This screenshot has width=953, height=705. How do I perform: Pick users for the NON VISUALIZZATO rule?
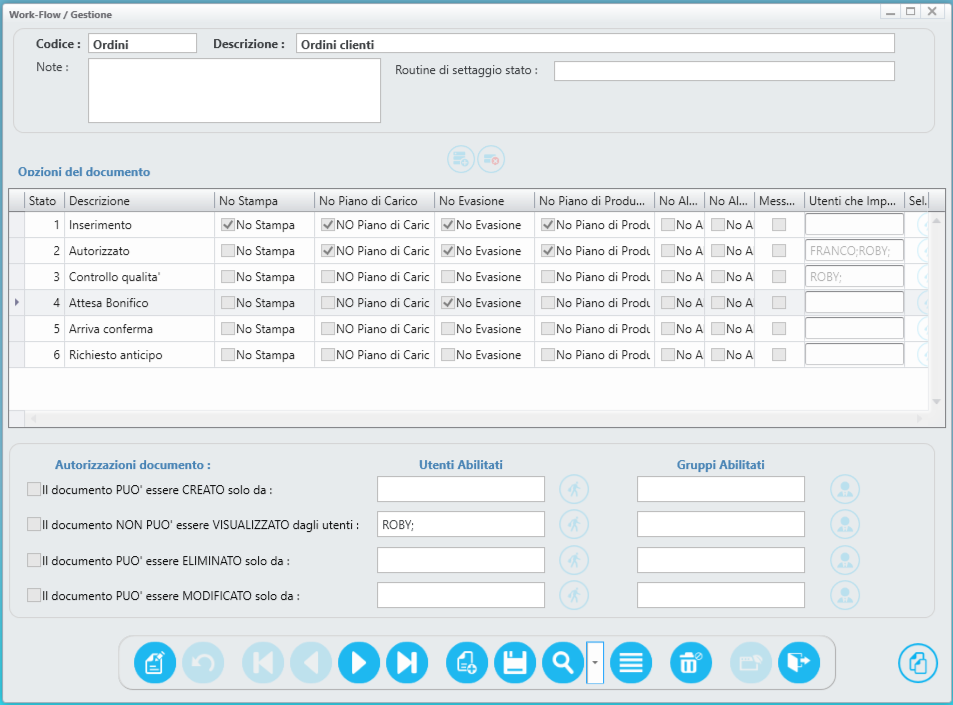(574, 524)
